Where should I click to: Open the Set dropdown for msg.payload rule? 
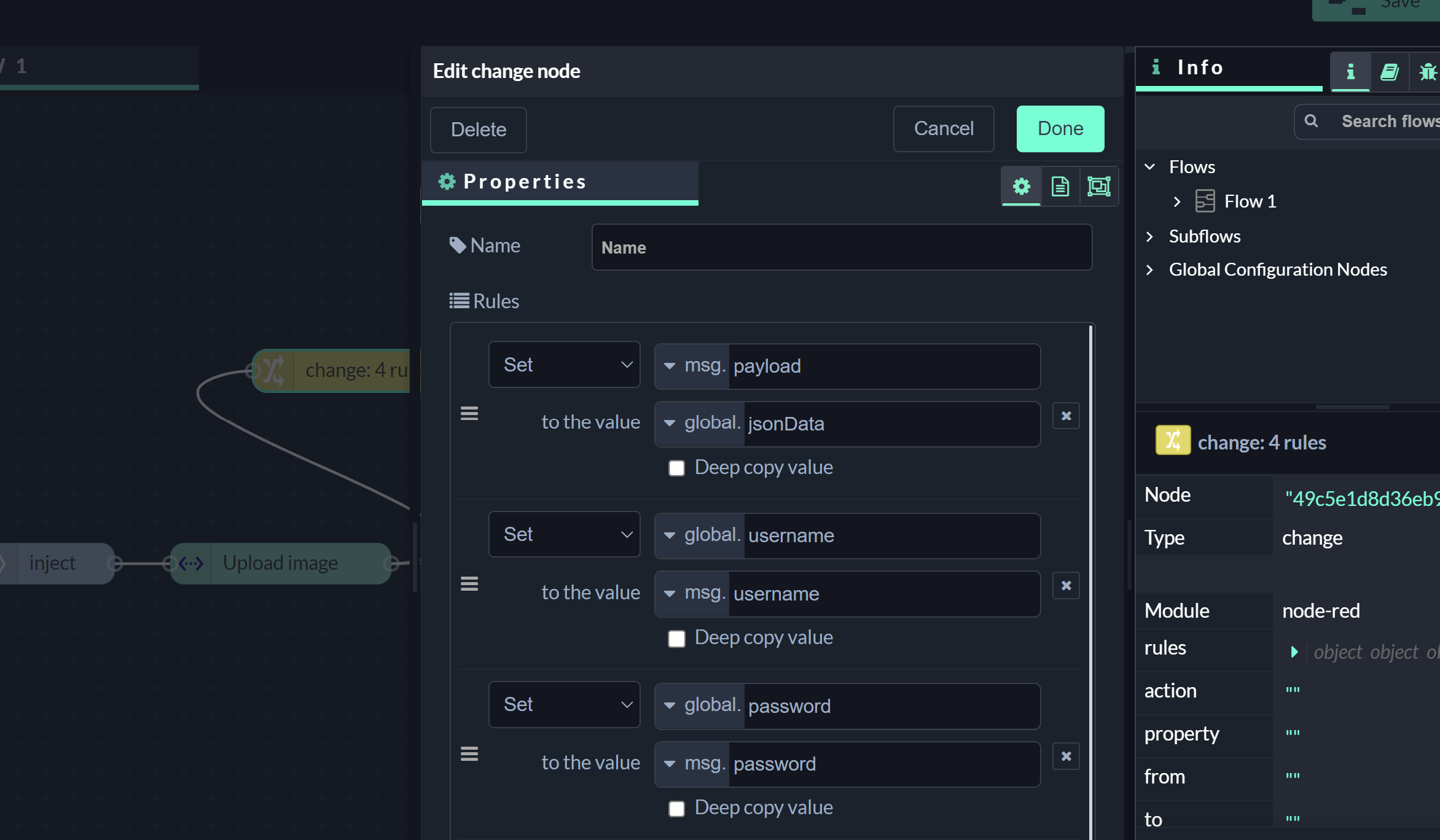tap(564, 365)
